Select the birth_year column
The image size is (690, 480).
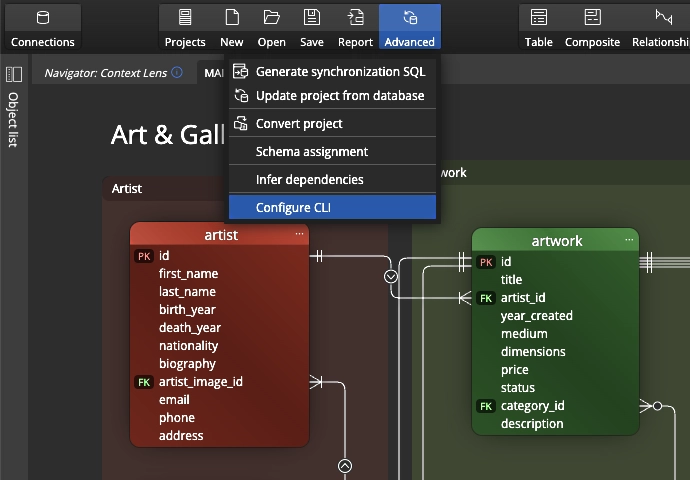187,310
